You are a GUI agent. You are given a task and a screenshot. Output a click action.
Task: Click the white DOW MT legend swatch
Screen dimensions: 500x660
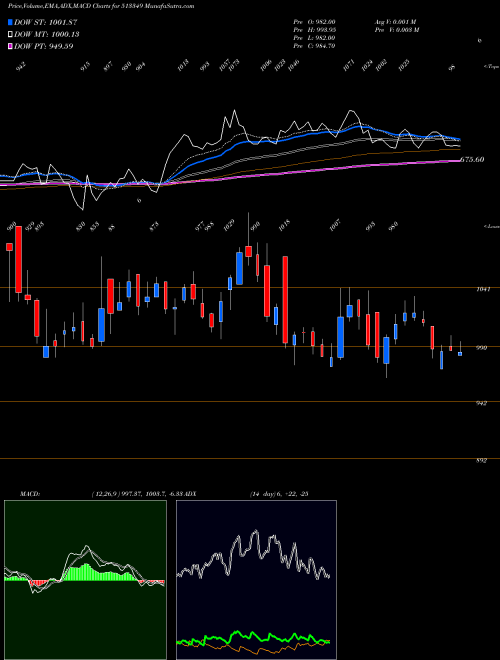(10, 34)
